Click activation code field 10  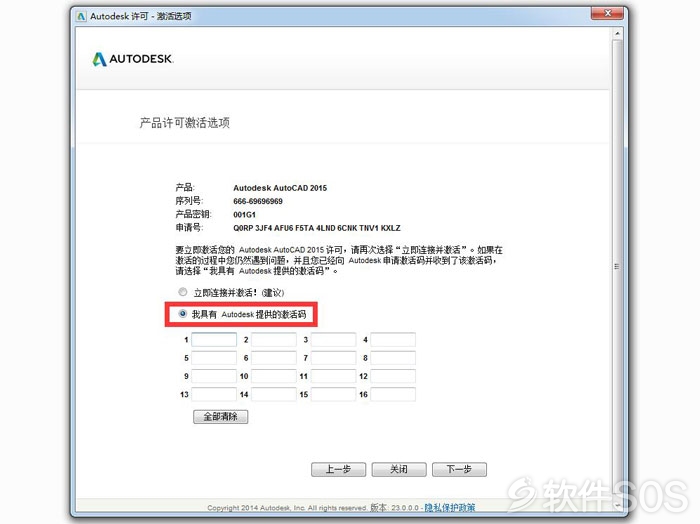274,376
